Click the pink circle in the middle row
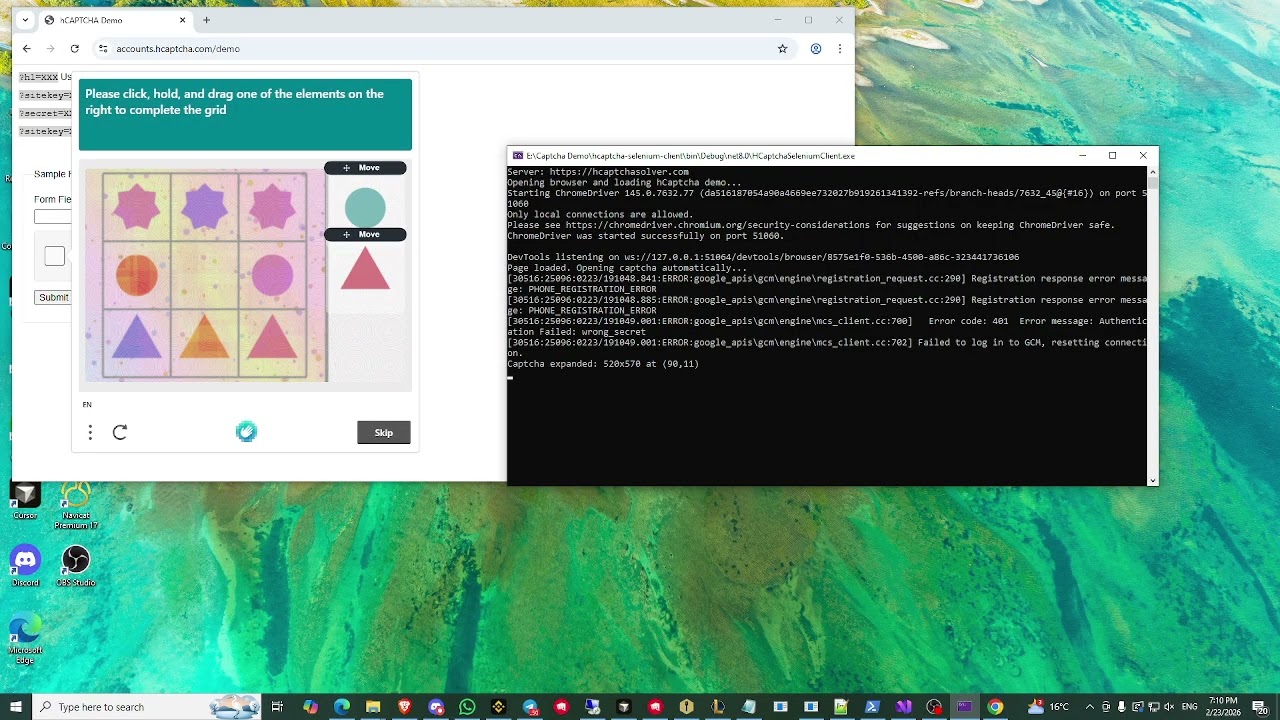 272,275
